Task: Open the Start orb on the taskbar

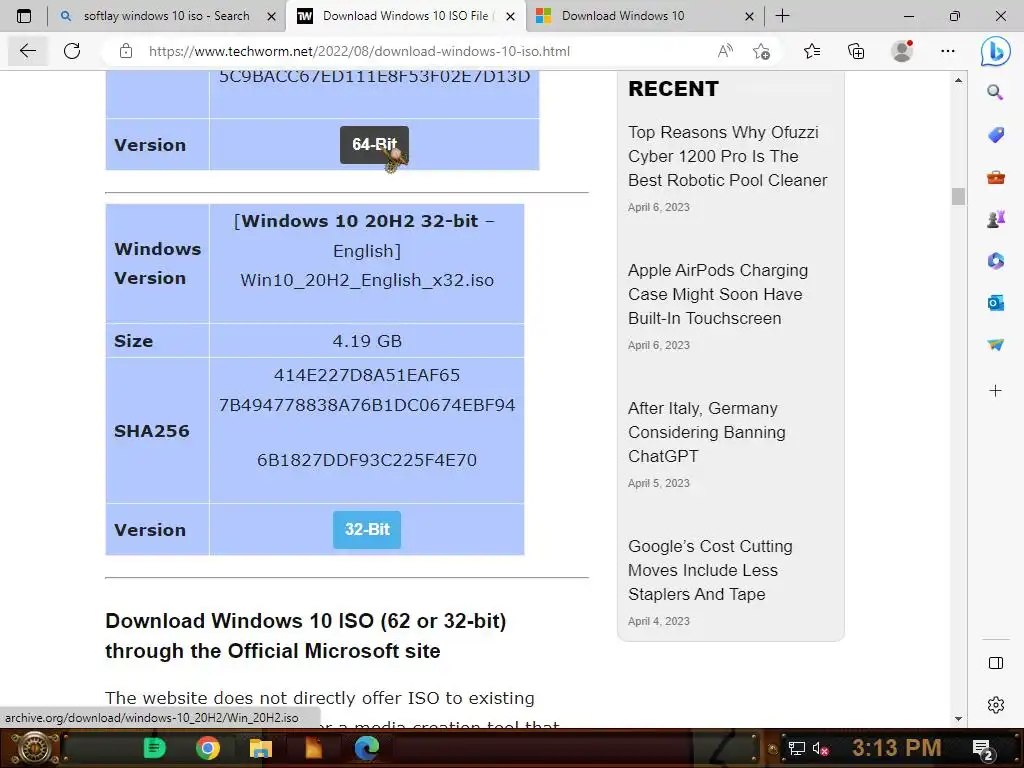Action: click(x=33, y=748)
